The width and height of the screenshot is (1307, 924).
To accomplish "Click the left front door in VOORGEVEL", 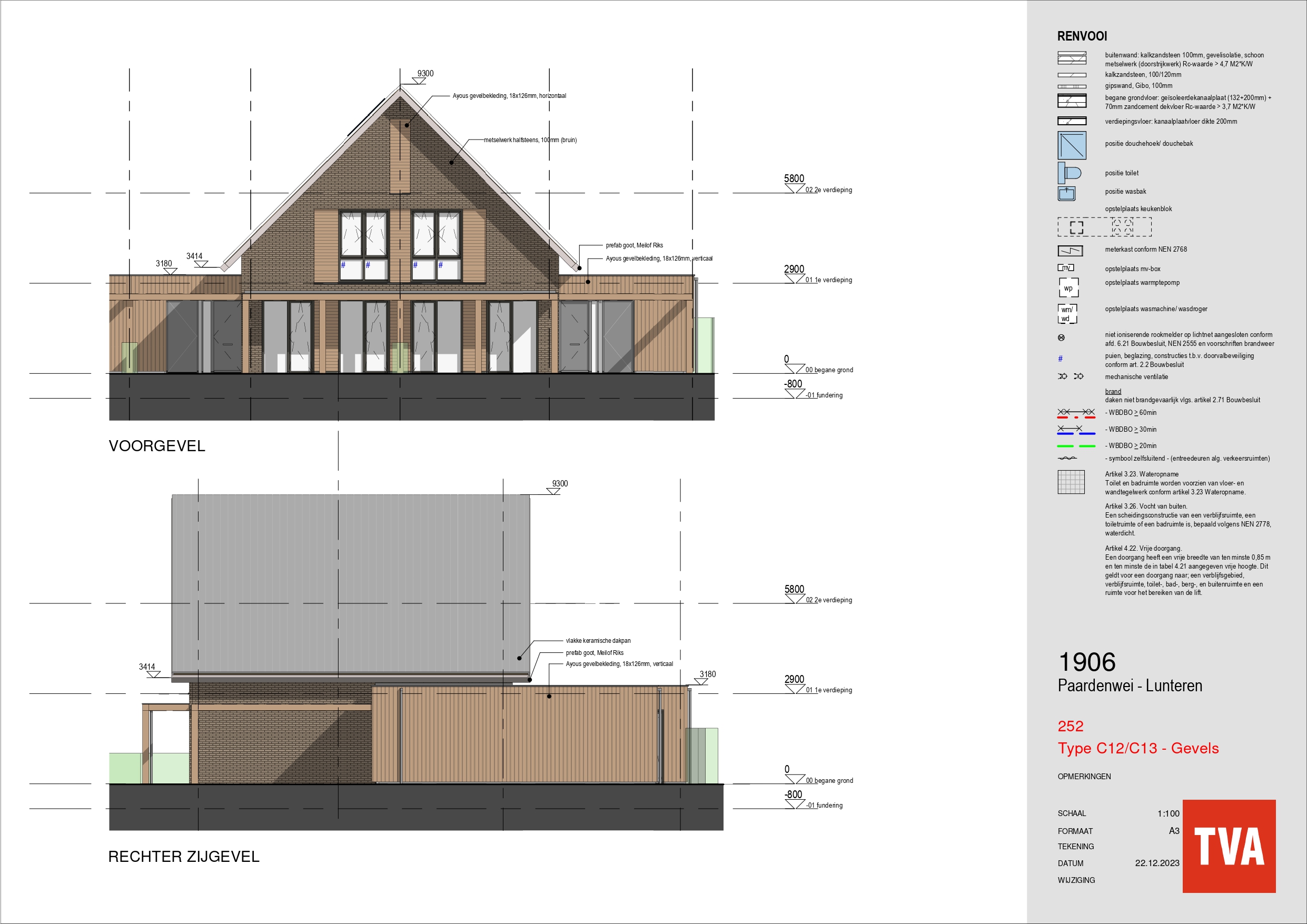I will pos(227,336).
